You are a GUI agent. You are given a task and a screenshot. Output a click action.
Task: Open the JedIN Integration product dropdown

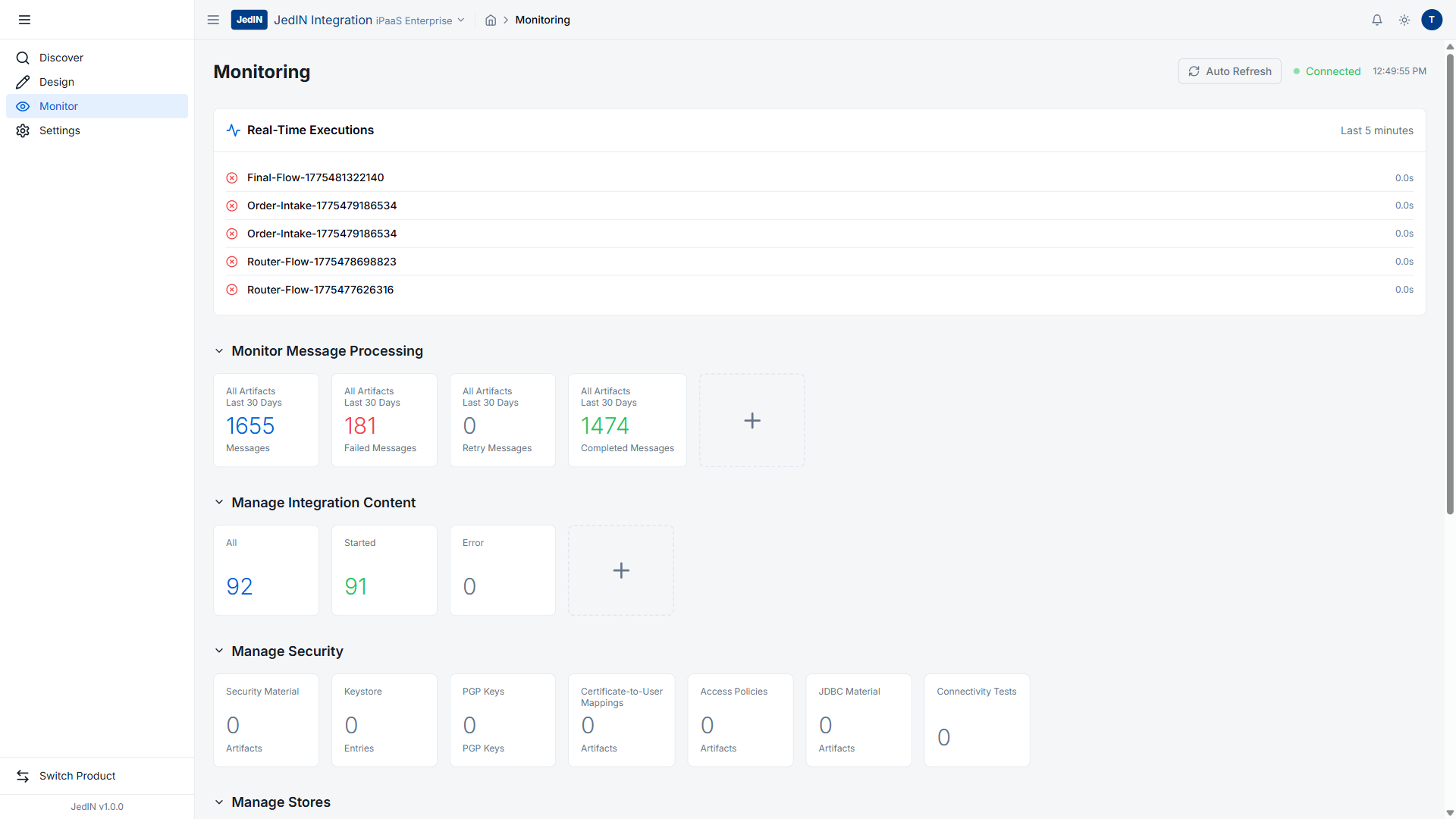pyautogui.click(x=461, y=20)
